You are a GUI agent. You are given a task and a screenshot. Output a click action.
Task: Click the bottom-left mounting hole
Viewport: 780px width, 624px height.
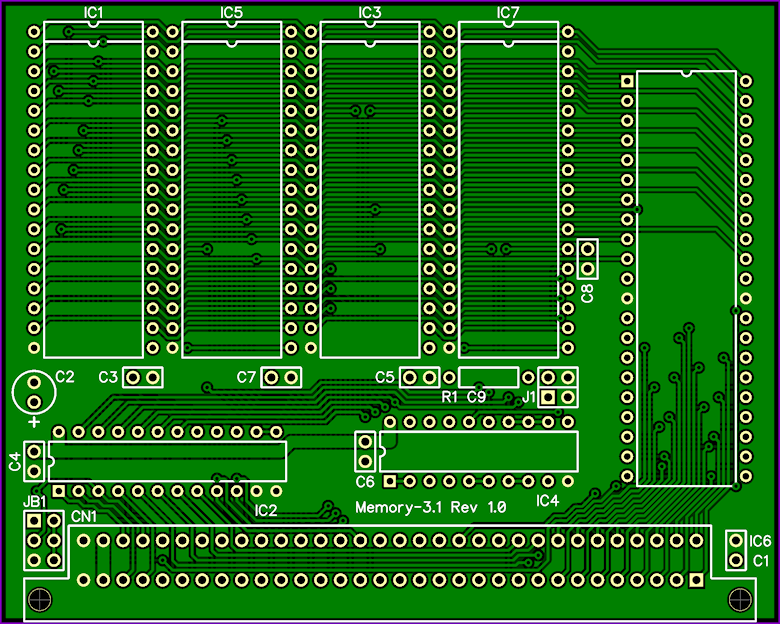[40, 599]
